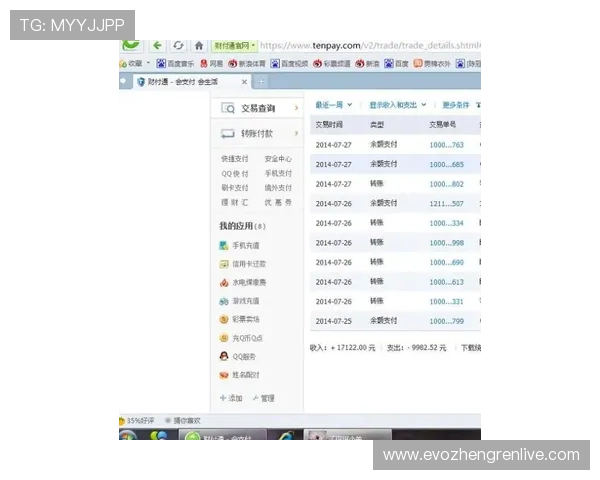Click the 理财汇 link

(x=235, y=202)
